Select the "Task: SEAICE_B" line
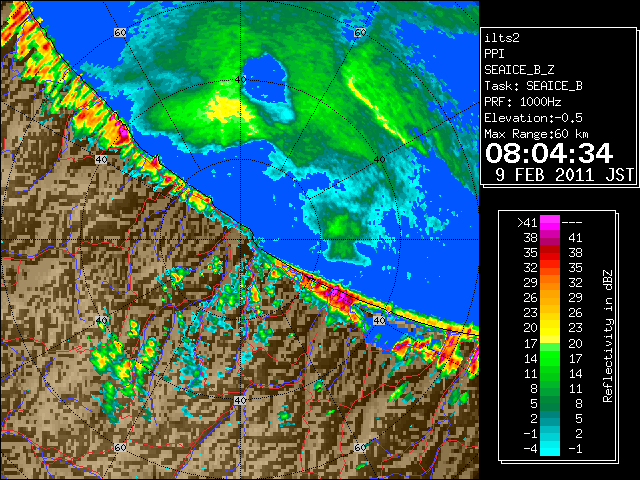This screenshot has width=640, height=480. click(533, 86)
